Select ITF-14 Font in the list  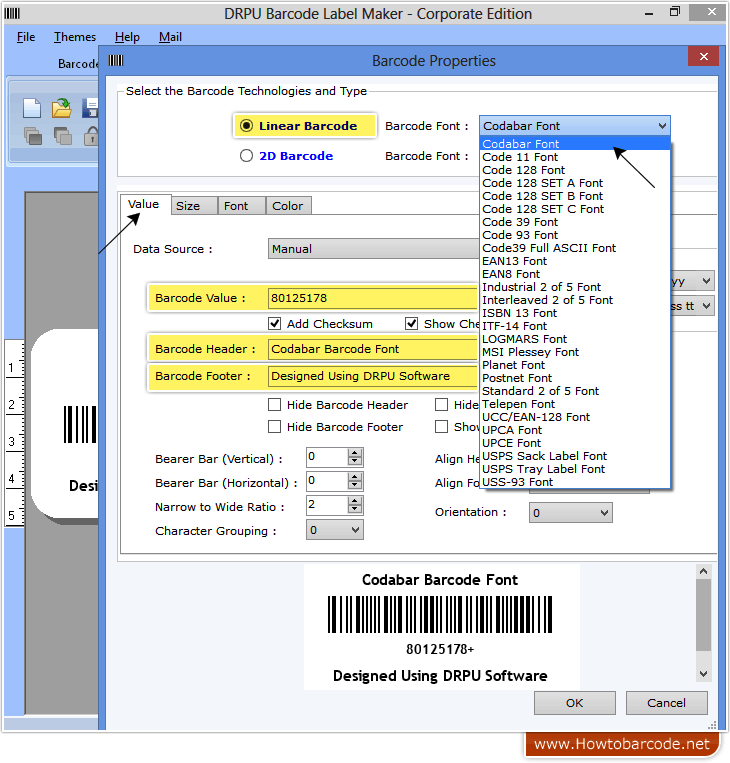click(575, 326)
